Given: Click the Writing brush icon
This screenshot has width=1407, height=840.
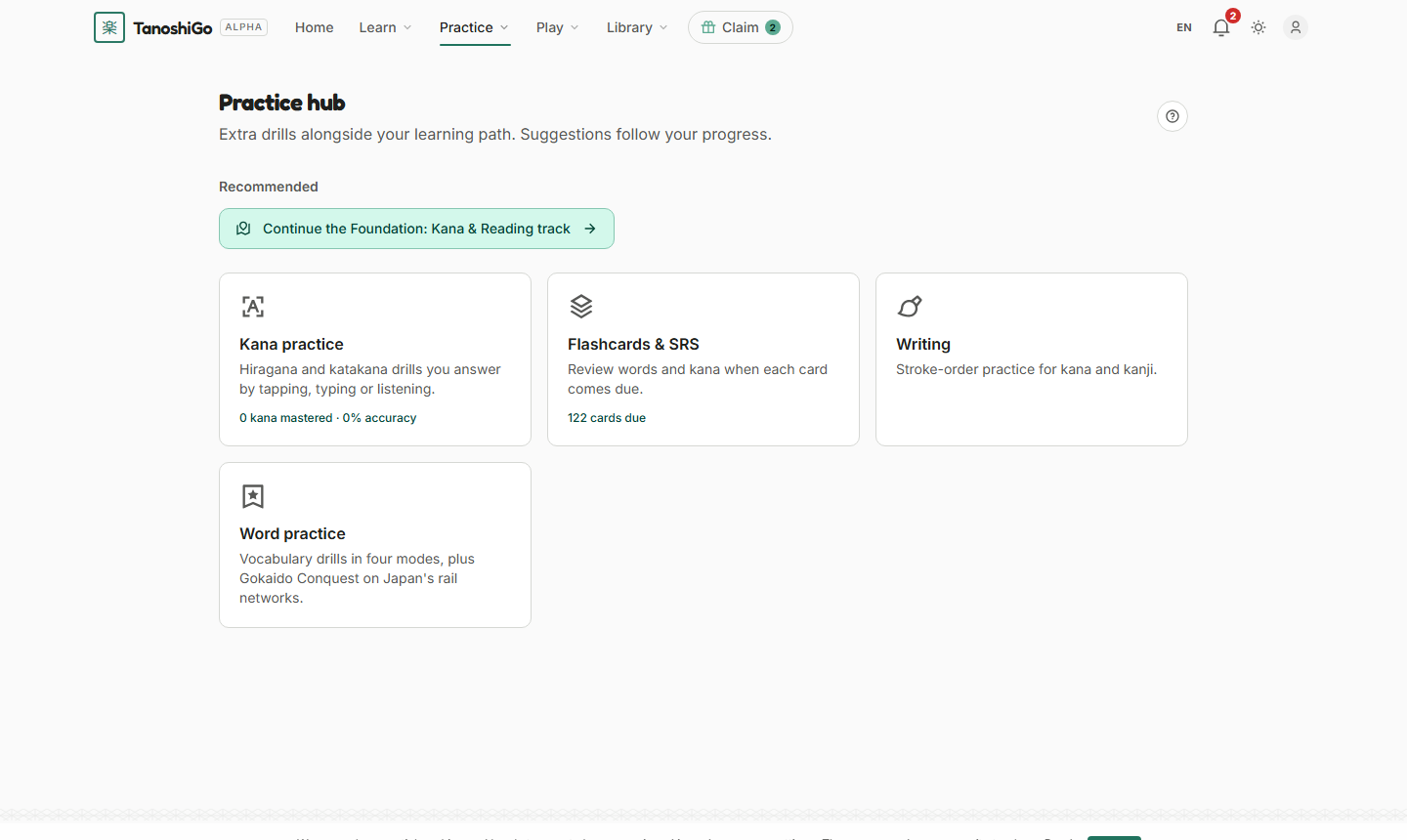Looking at the screenshot, I should pyautogui.click(x=910, y=307).
